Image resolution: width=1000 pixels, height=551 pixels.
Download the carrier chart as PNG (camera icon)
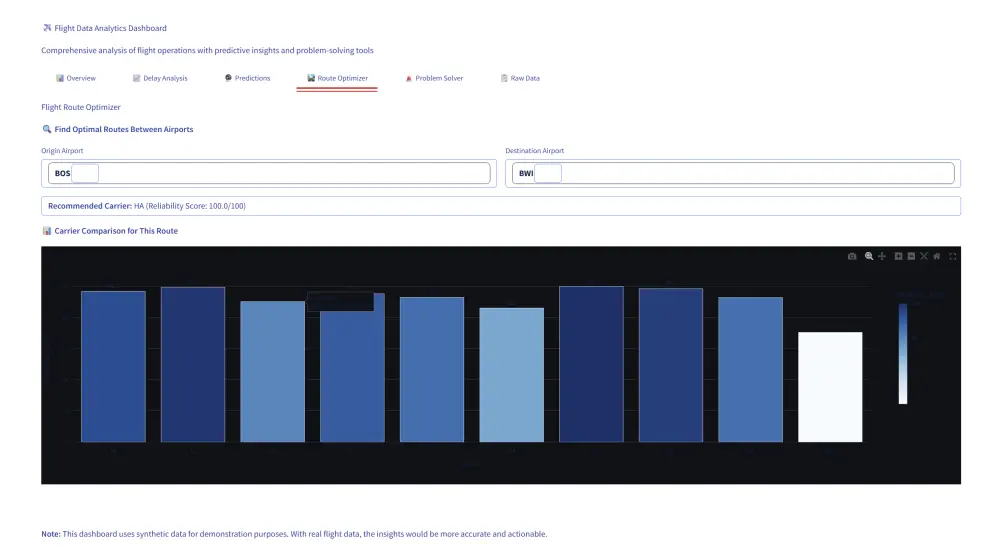click(x=852, y=256)
